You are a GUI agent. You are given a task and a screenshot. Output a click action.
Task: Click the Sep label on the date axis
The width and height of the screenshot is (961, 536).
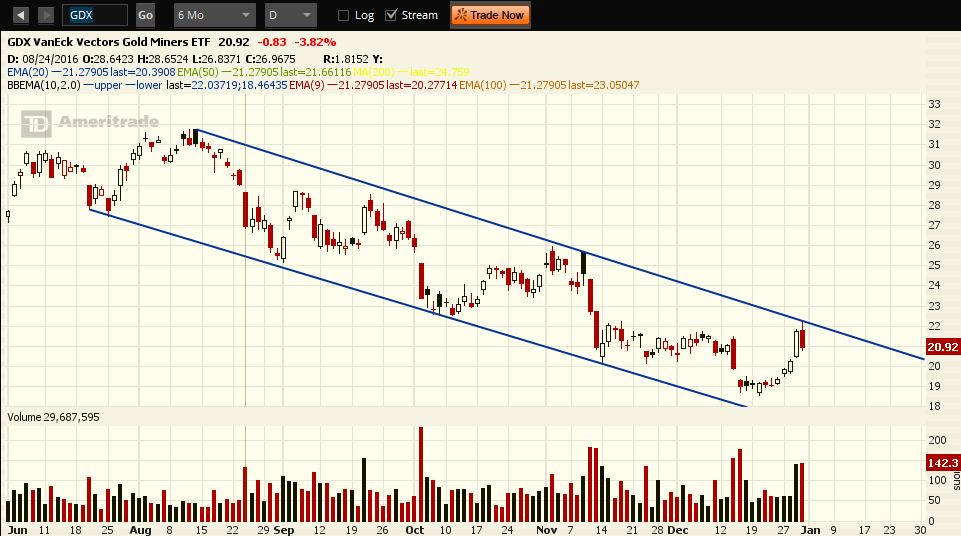coord(284,530)
